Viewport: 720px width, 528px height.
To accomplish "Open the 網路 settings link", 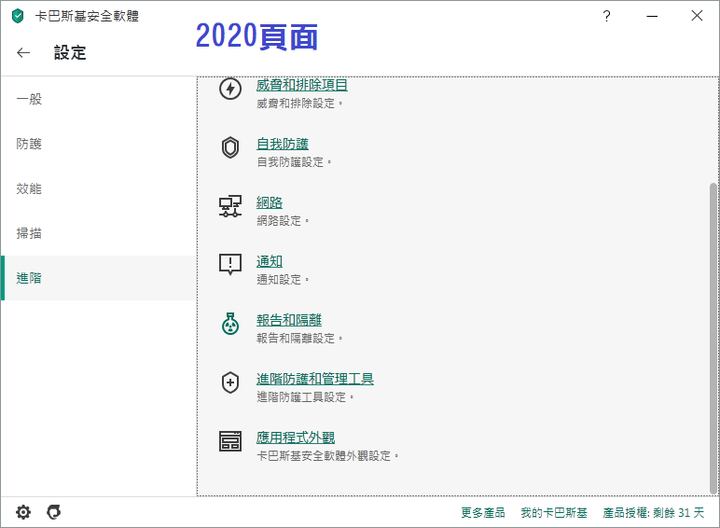I will pos(270,202).
